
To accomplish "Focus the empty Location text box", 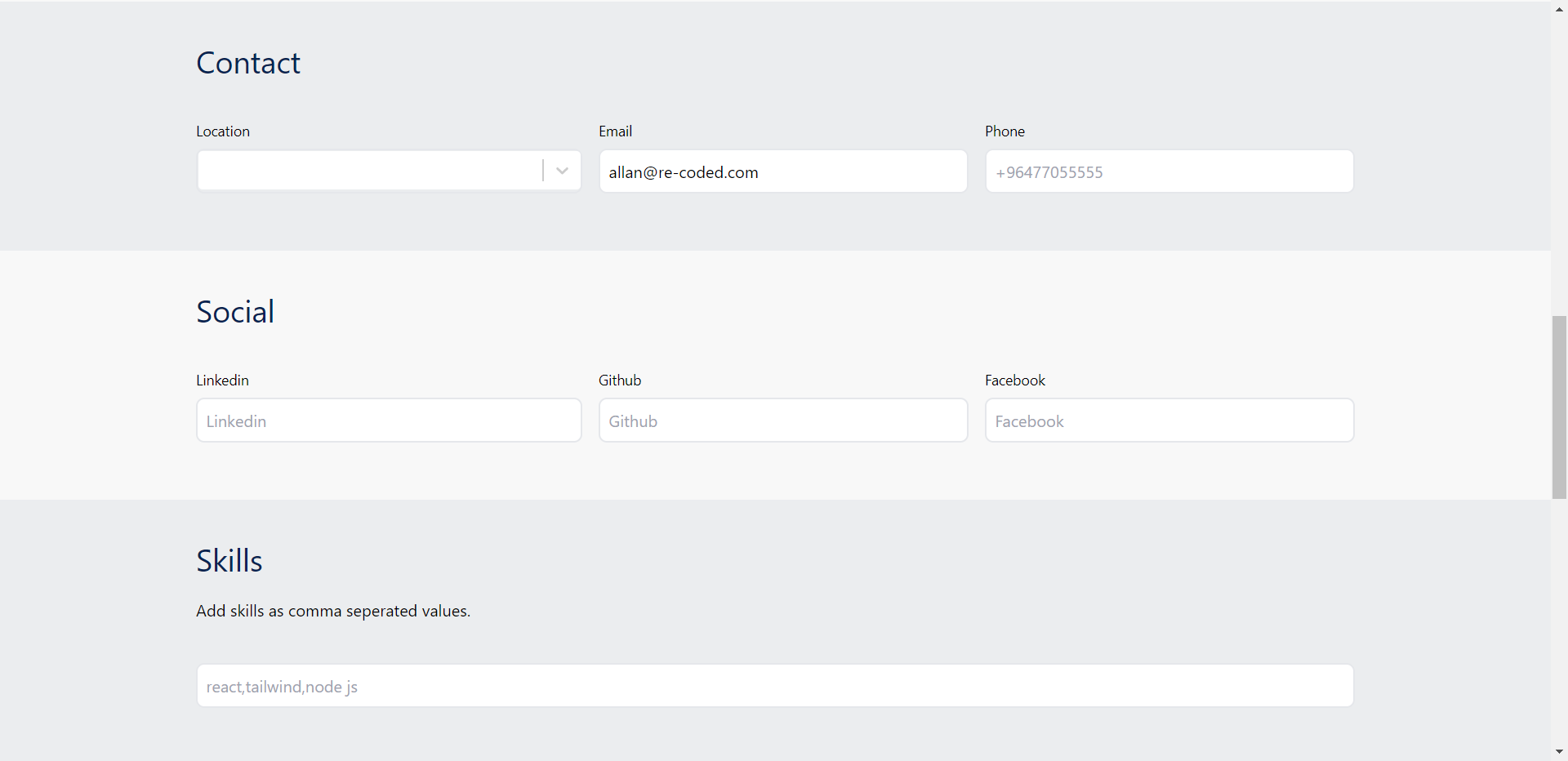I will coord(367,171).
